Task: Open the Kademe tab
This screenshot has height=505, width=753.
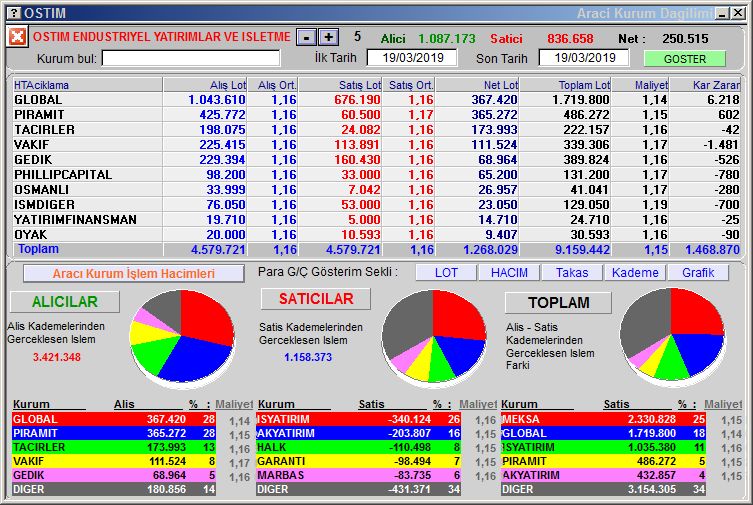Action: point(635,273)
